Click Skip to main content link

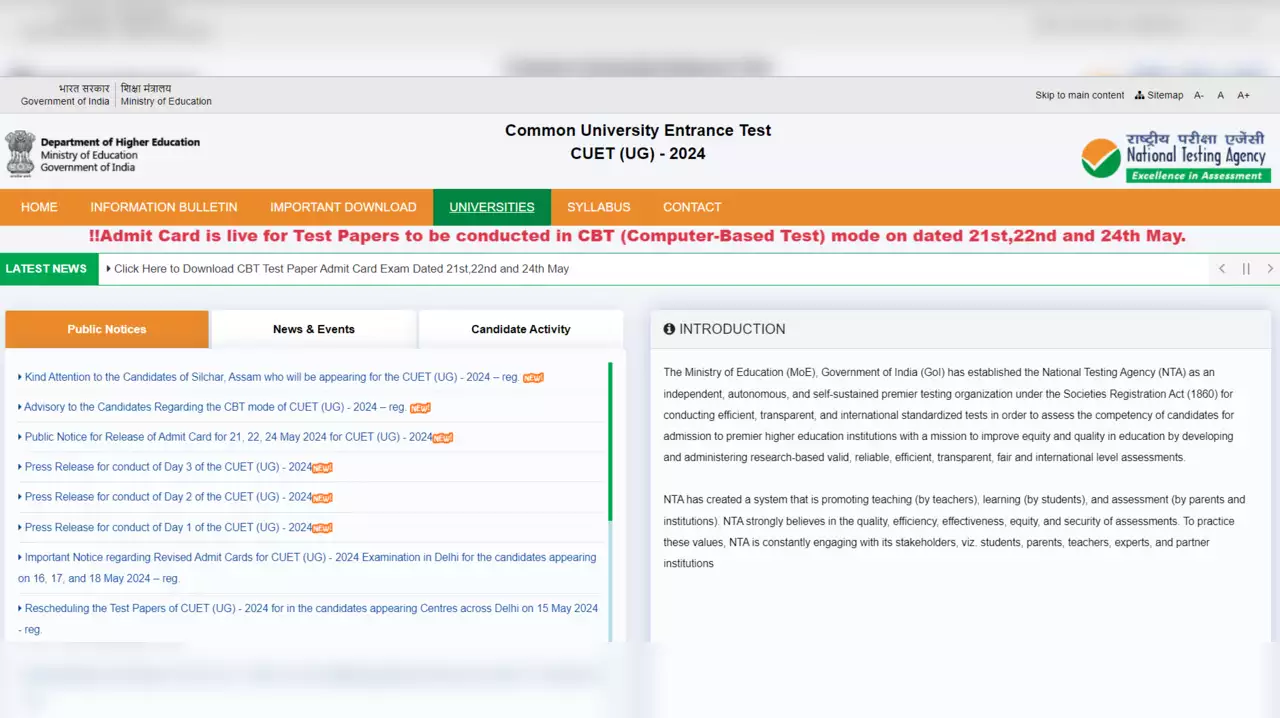tap(1080, 95)
